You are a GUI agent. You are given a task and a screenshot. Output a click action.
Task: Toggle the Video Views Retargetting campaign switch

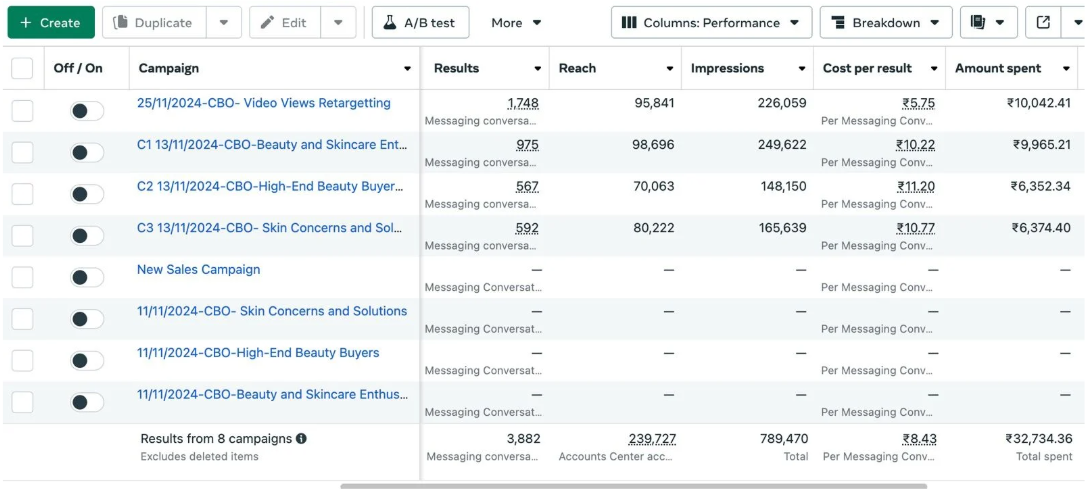[x=87, y=111]
